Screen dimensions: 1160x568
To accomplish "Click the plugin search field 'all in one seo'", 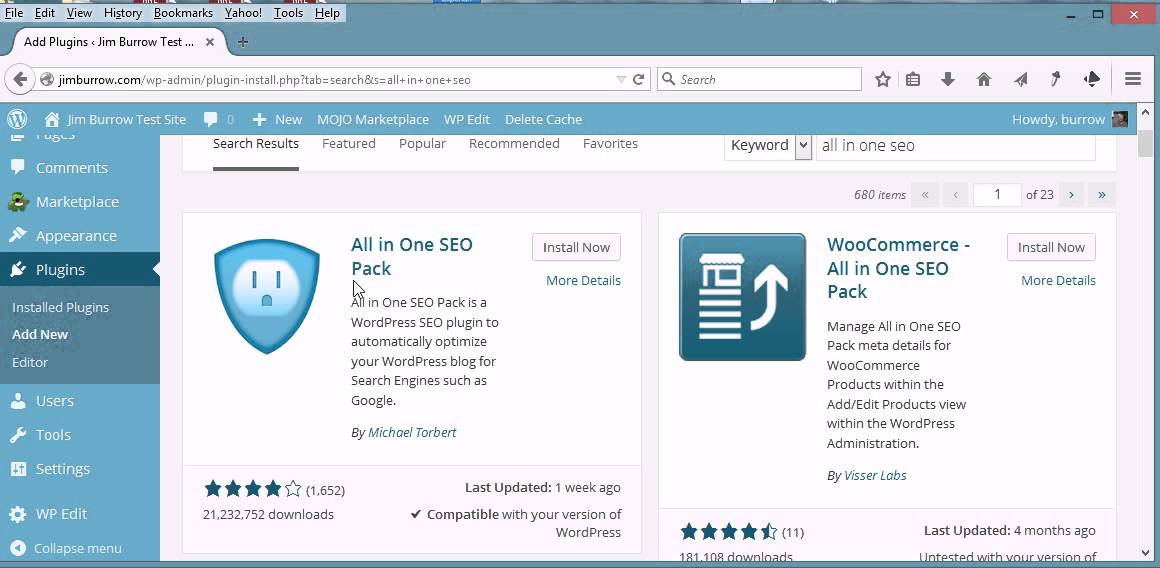I will (955, 146).
